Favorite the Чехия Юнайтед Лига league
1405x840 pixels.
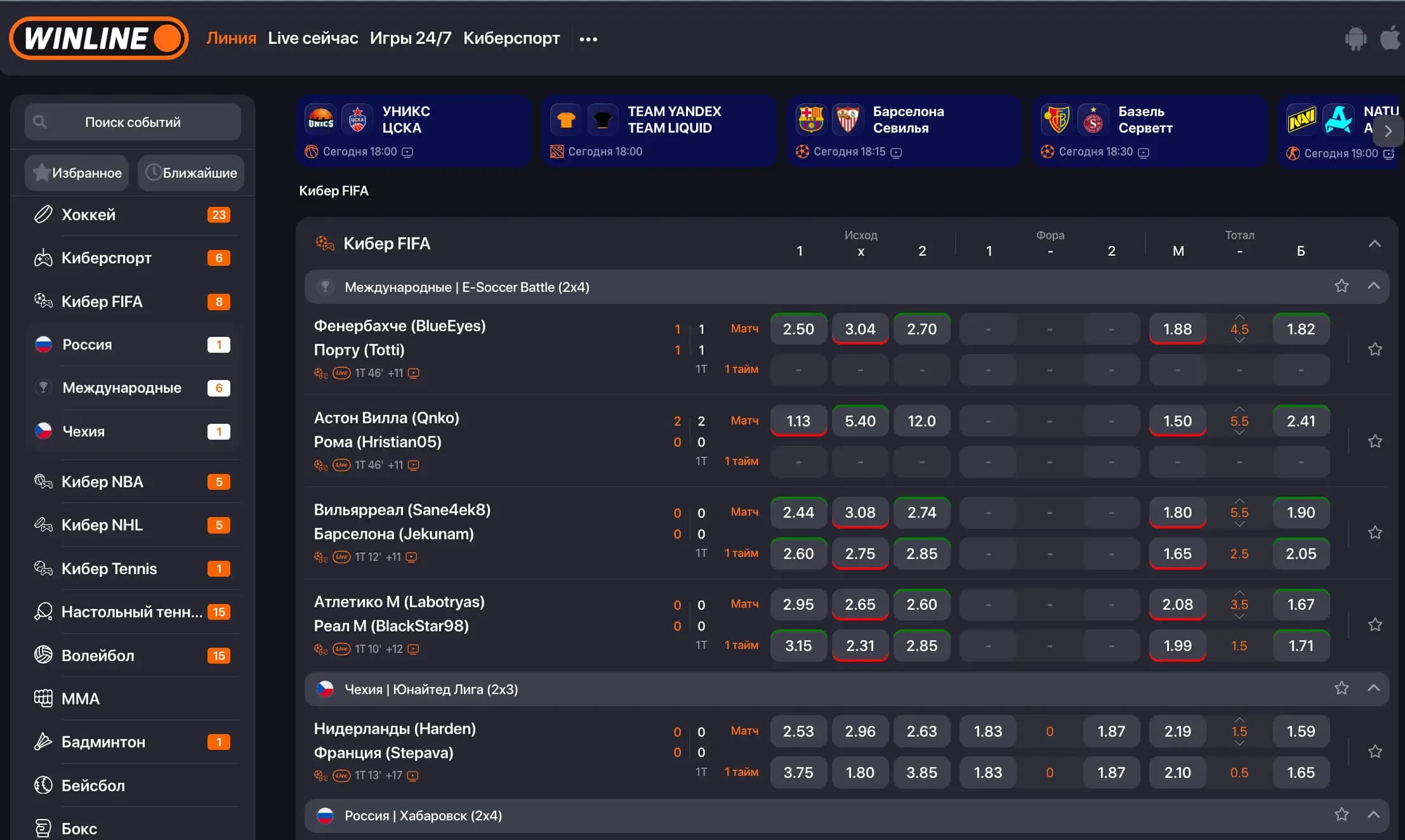[1342, 688]
